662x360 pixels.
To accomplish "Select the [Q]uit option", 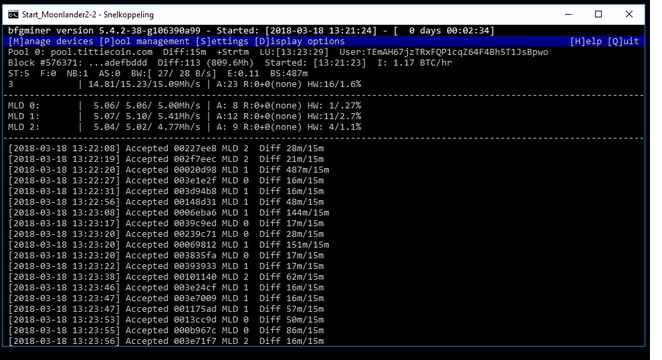I will (623, 41).
